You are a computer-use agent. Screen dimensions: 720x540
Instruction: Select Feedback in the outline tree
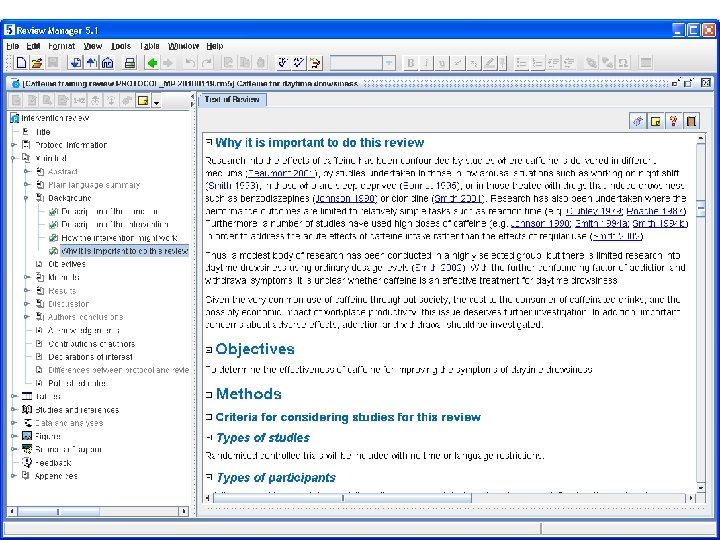coord(53,463)
